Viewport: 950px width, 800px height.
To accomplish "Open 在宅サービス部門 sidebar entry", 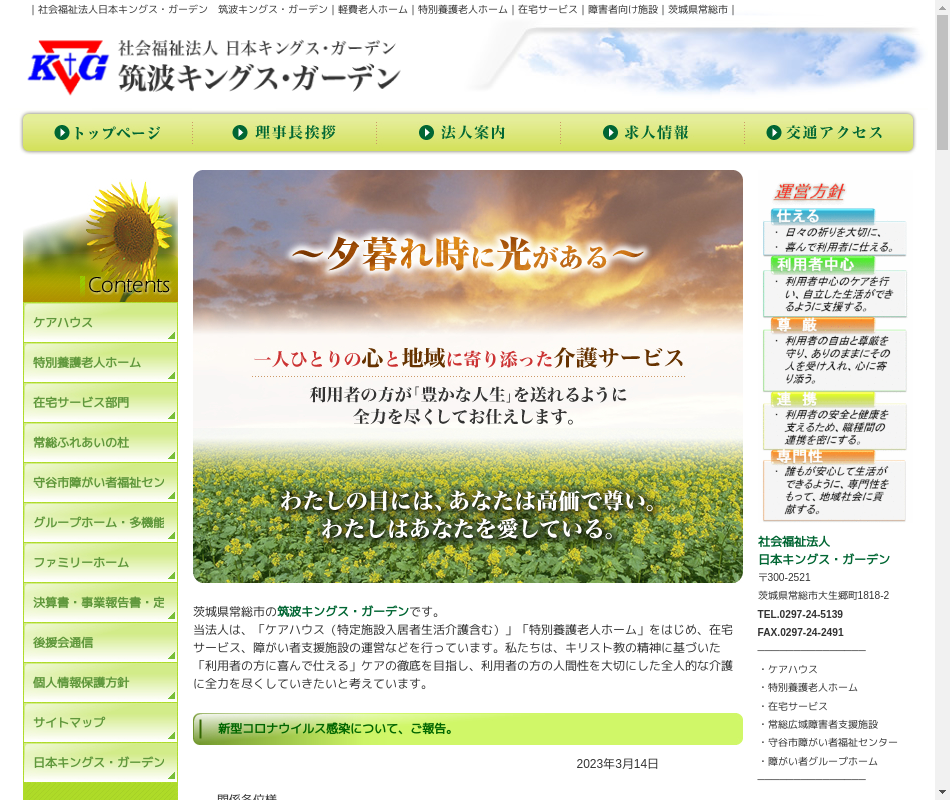I will coord(100,403).
